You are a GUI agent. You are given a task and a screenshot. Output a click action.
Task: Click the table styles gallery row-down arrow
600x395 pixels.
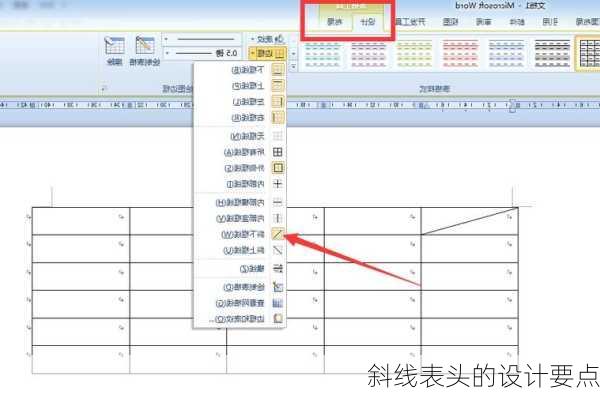(293, 54)
